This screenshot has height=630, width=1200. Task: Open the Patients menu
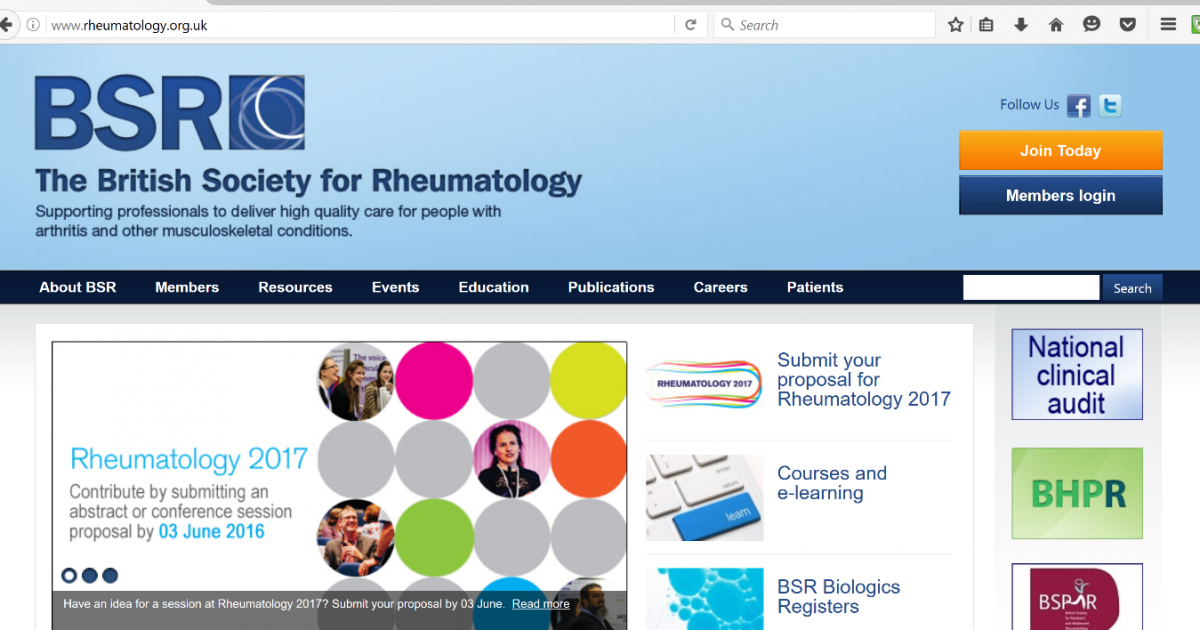coord(815,287)
